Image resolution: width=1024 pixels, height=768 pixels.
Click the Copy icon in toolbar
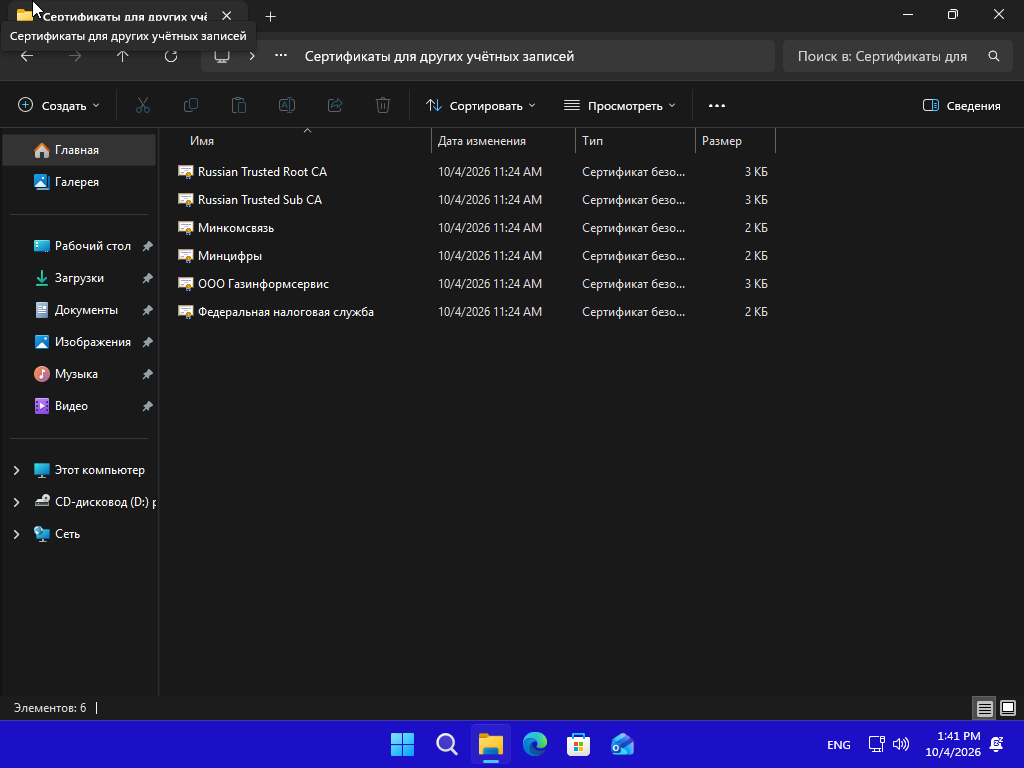pos(191,105)
